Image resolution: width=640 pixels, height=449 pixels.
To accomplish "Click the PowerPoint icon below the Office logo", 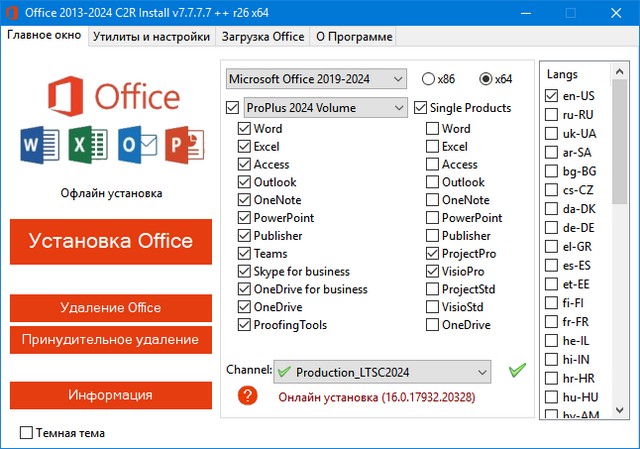I will (184, 145).
